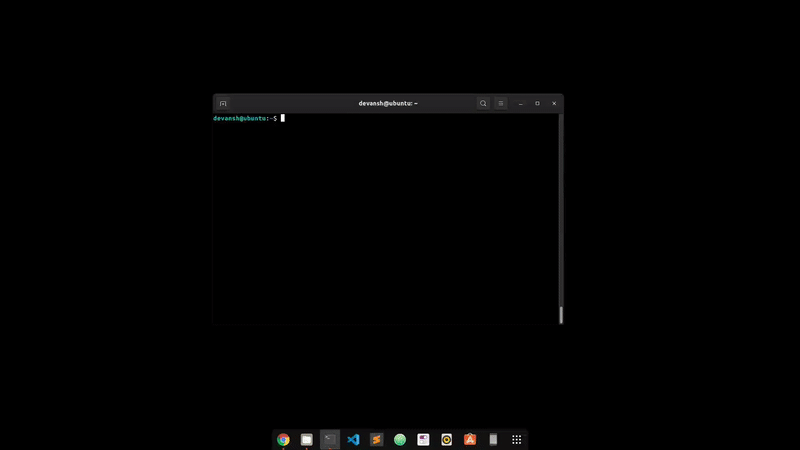Click the terminal scrollbar thumb
800x450 pixels.
(x=561, y=315)
